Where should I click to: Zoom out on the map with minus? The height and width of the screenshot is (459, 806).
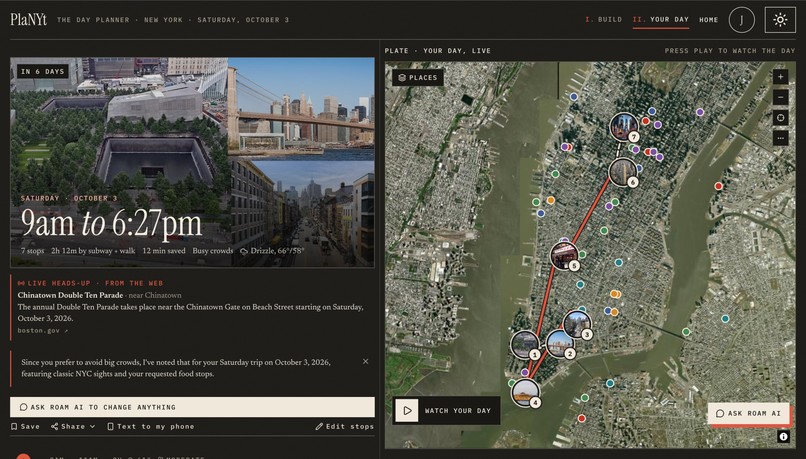[780, 97]
